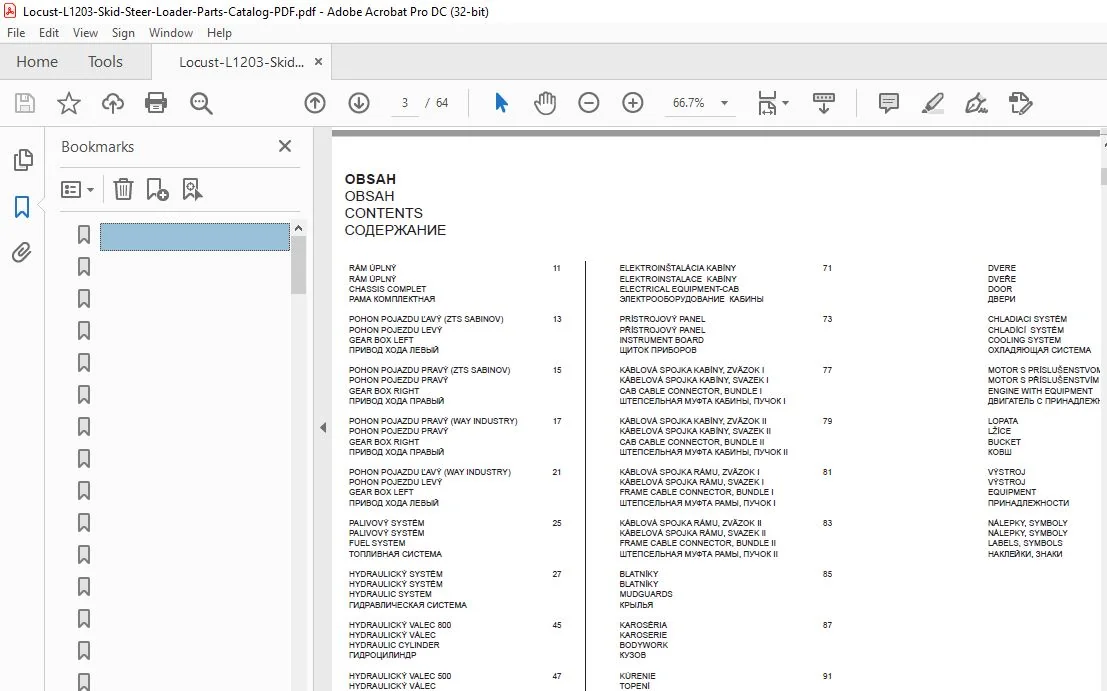Activate the Selection arrow tool
Screen dimensions: 1107x691
pos(501,103)
